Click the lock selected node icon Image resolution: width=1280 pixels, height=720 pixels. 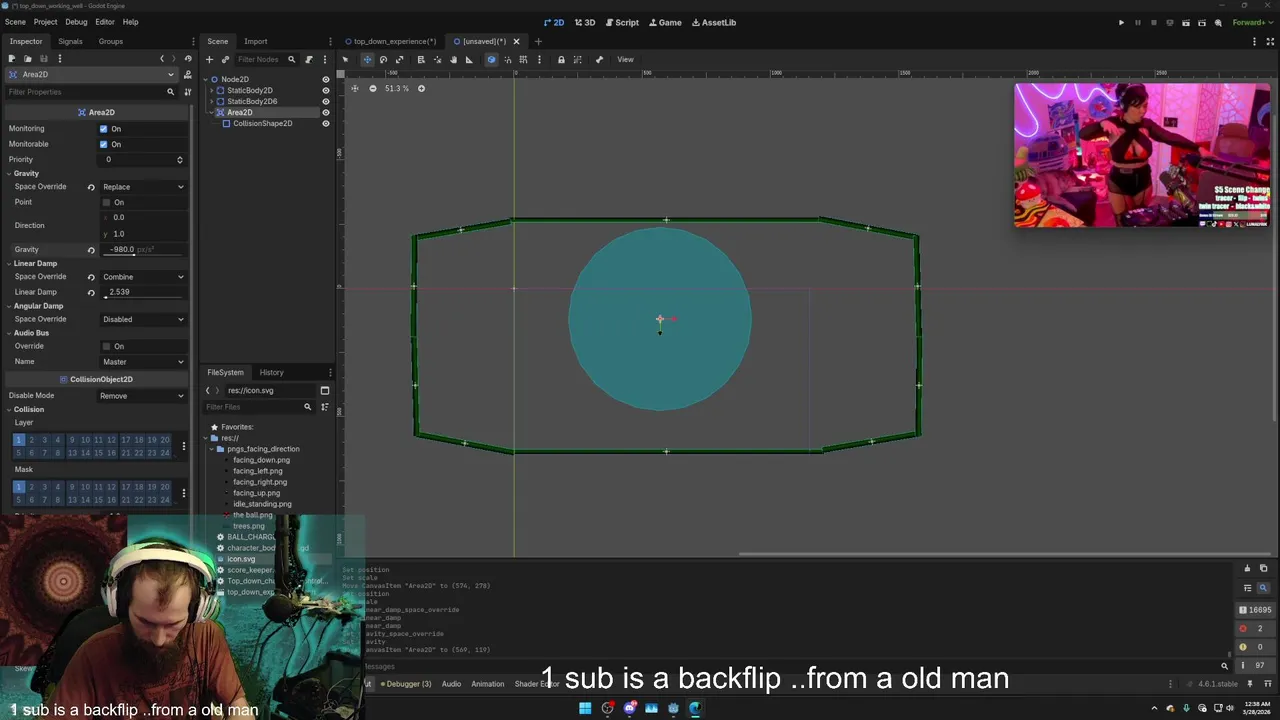coord(561,59)
